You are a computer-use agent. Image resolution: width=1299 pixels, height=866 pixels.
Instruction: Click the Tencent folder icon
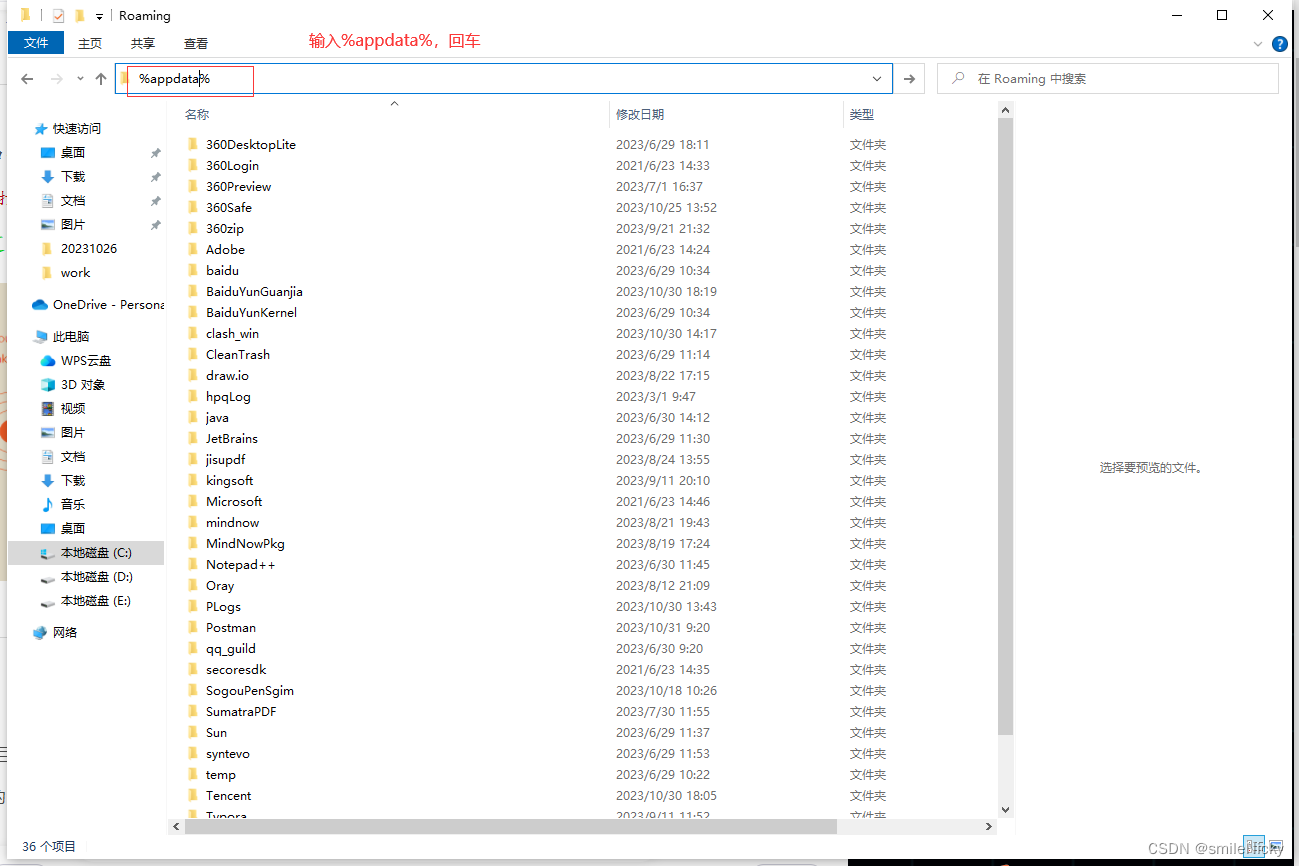(x=194, y=796)
